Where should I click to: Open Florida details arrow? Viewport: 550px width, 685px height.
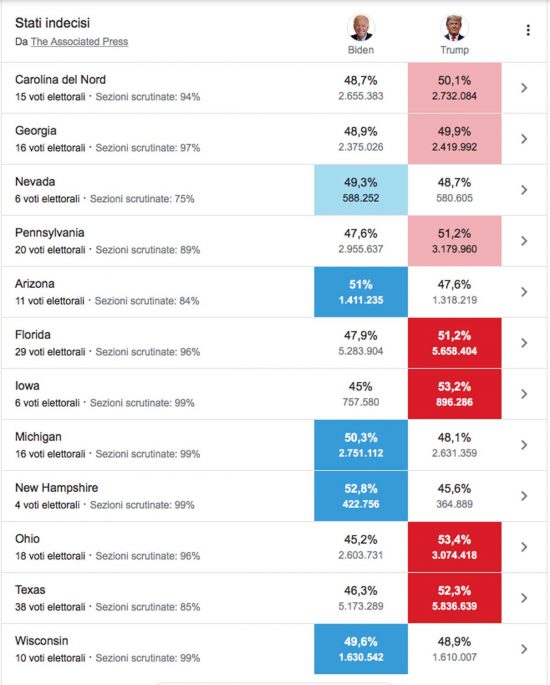(x=524, y=343)
